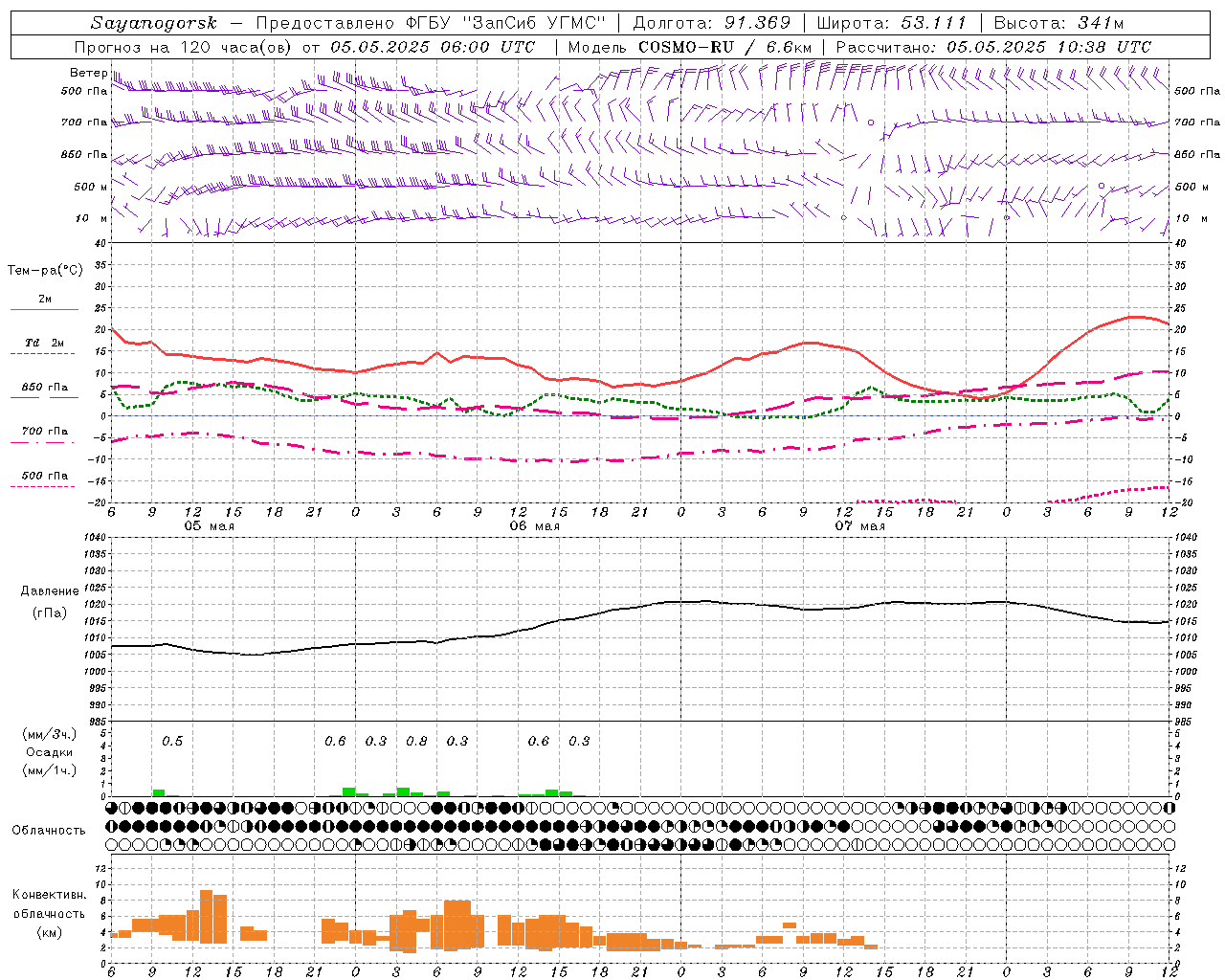
Task: Click the Долгота: 91.369 value
Action: tap(712, 23)
